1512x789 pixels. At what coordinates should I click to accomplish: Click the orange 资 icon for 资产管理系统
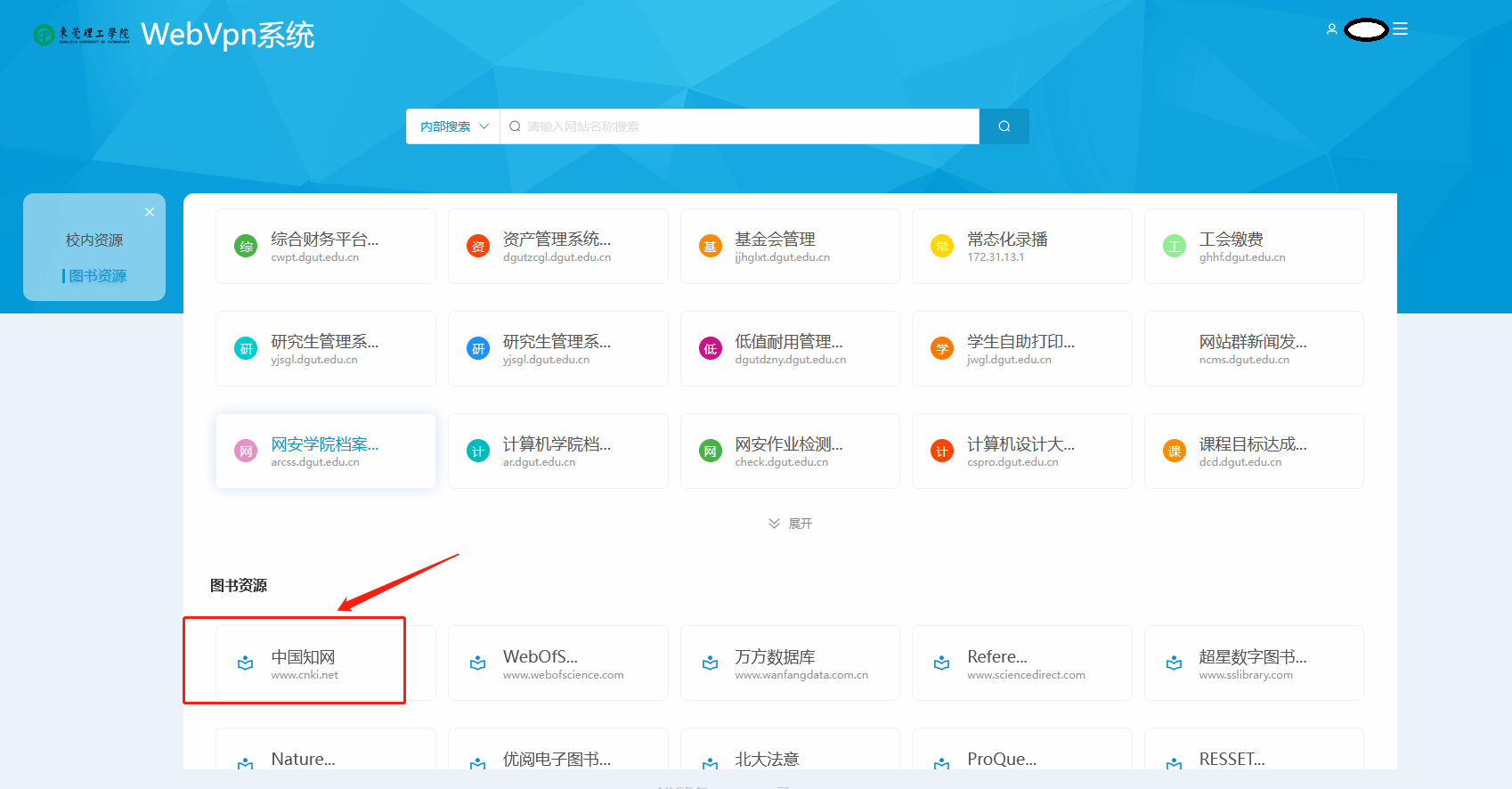click(478, 247)
